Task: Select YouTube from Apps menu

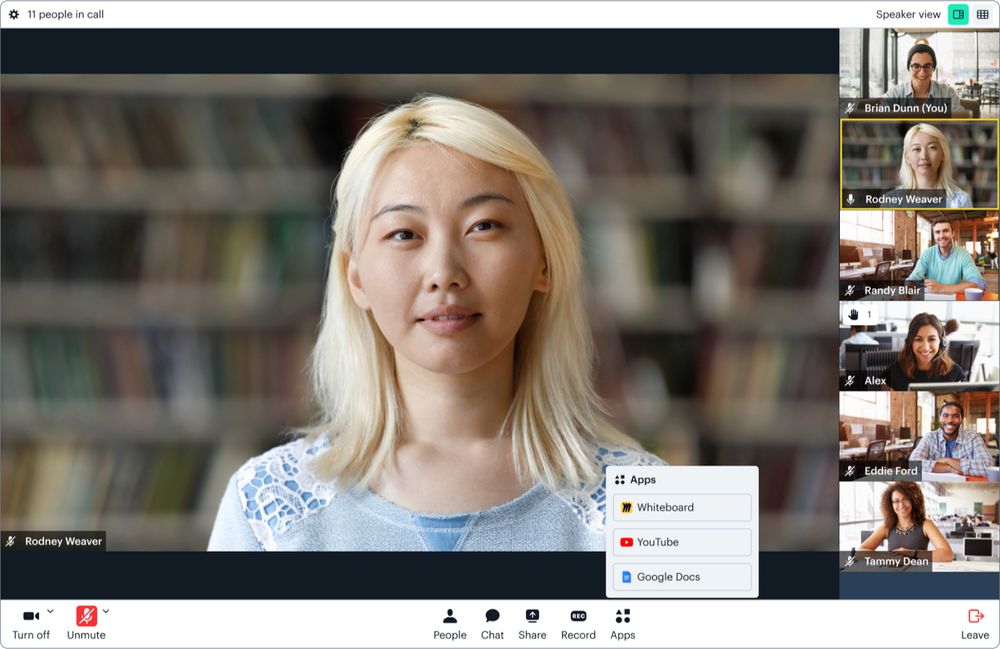Action: (x=682, y=542)
